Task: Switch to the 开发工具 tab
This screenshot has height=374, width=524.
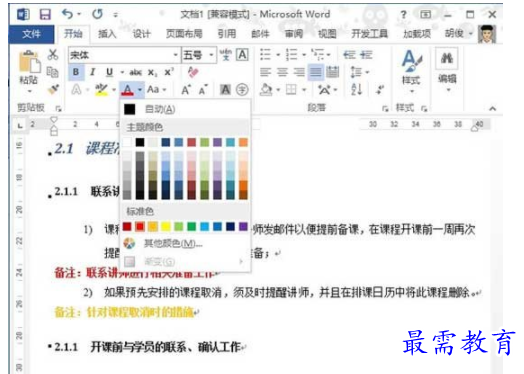Action: pos(370,34)
